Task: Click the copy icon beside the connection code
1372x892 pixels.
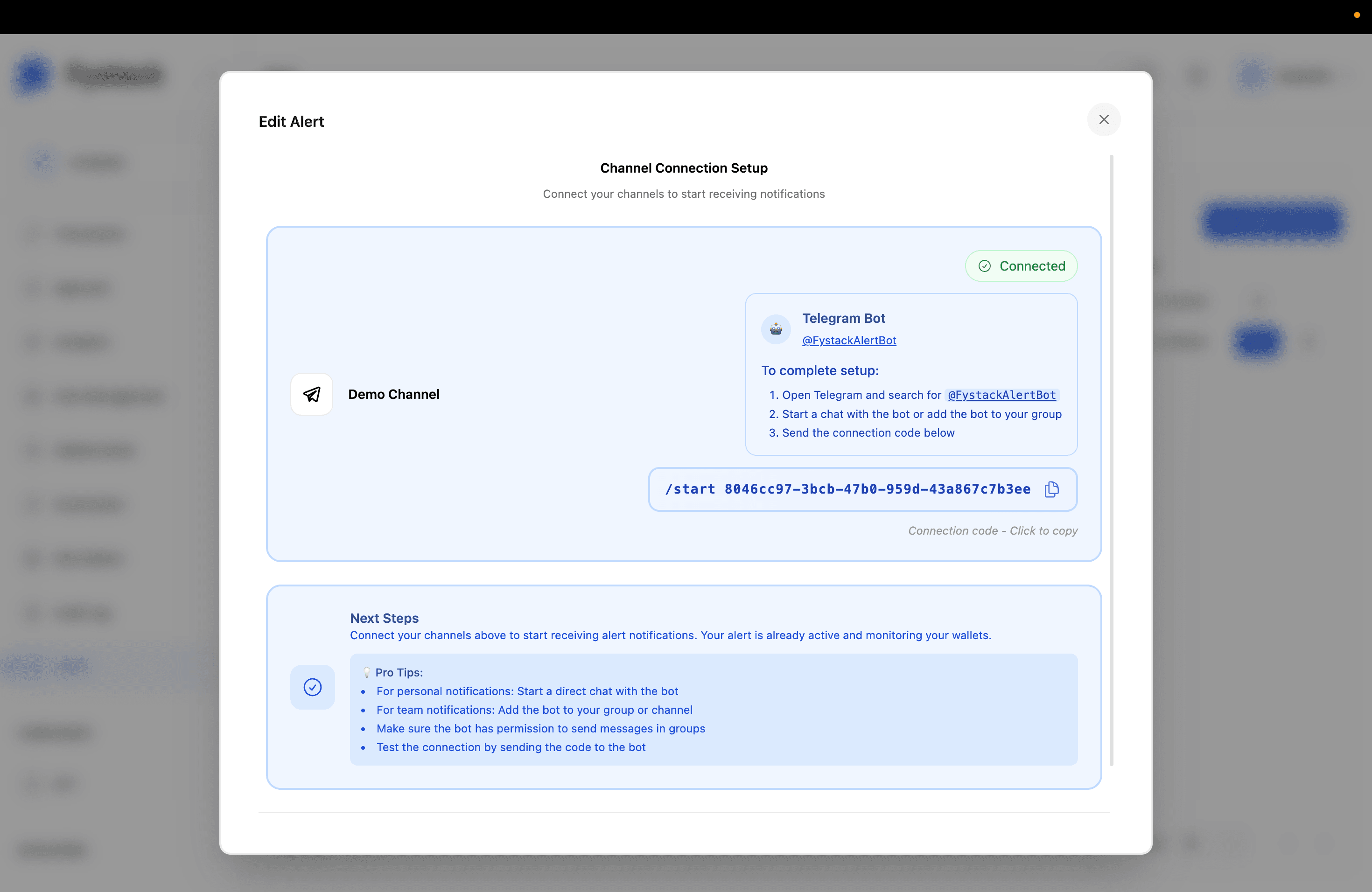Action: pos(1051,489)
